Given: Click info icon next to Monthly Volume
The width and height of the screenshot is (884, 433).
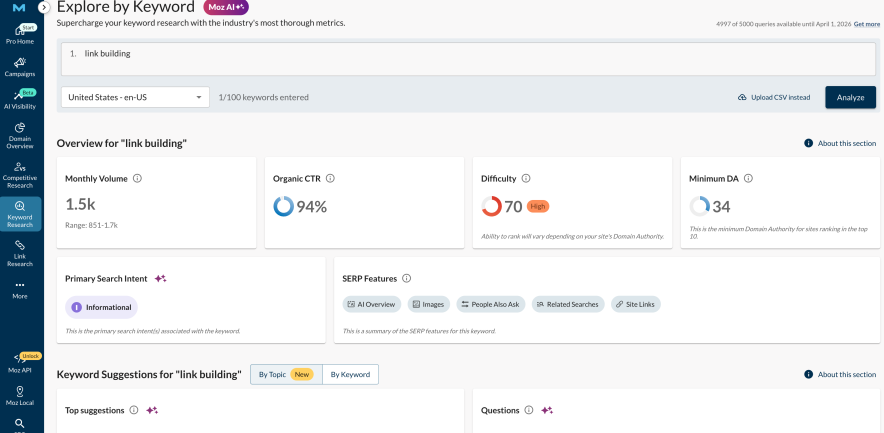Looking at the screenshot, I should click(137, 178).
